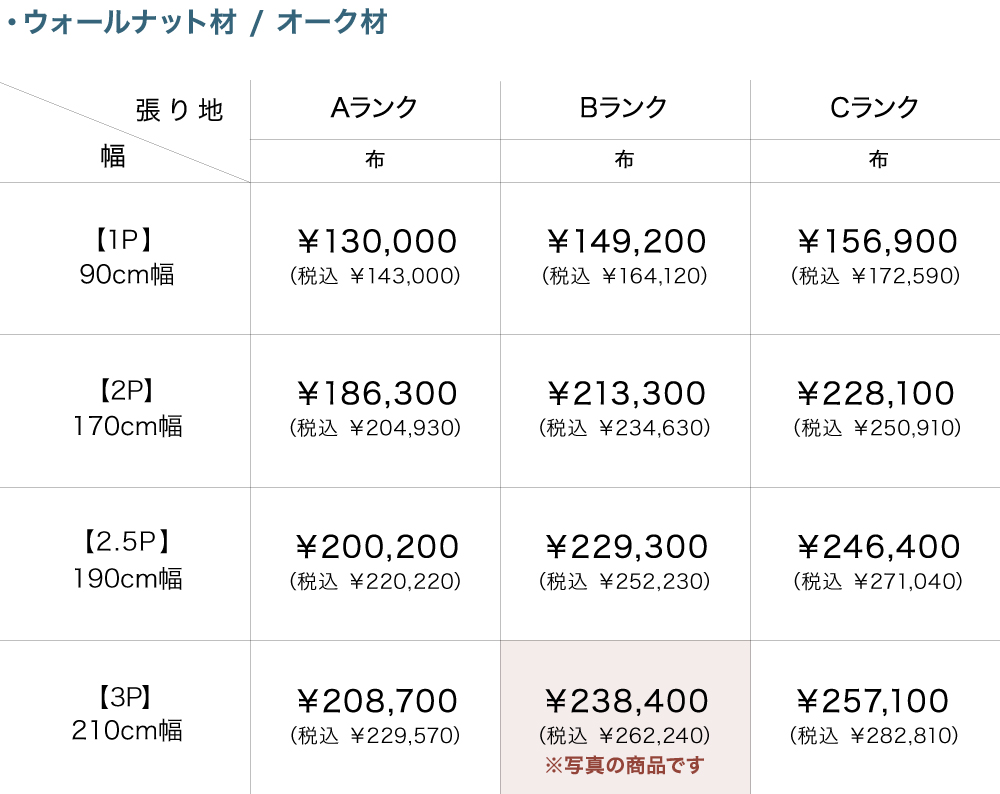Select the Aランク column header

(375, 108)
